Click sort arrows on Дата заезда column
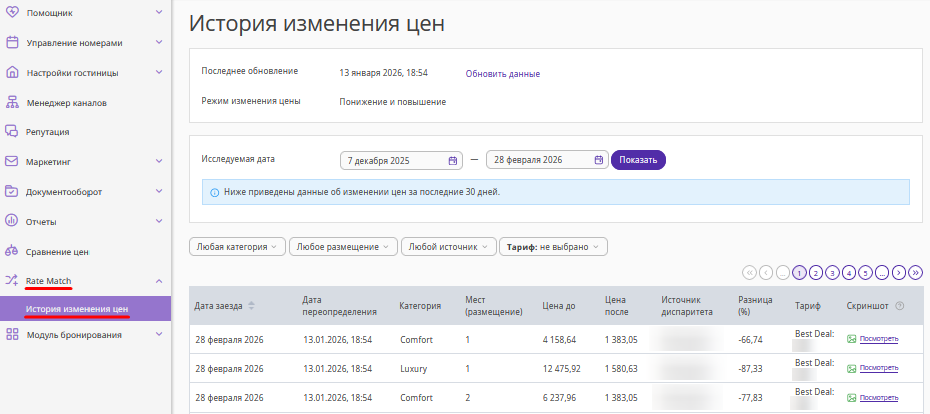The width and height of the screenshot is (930, 414). click(251, 306)
